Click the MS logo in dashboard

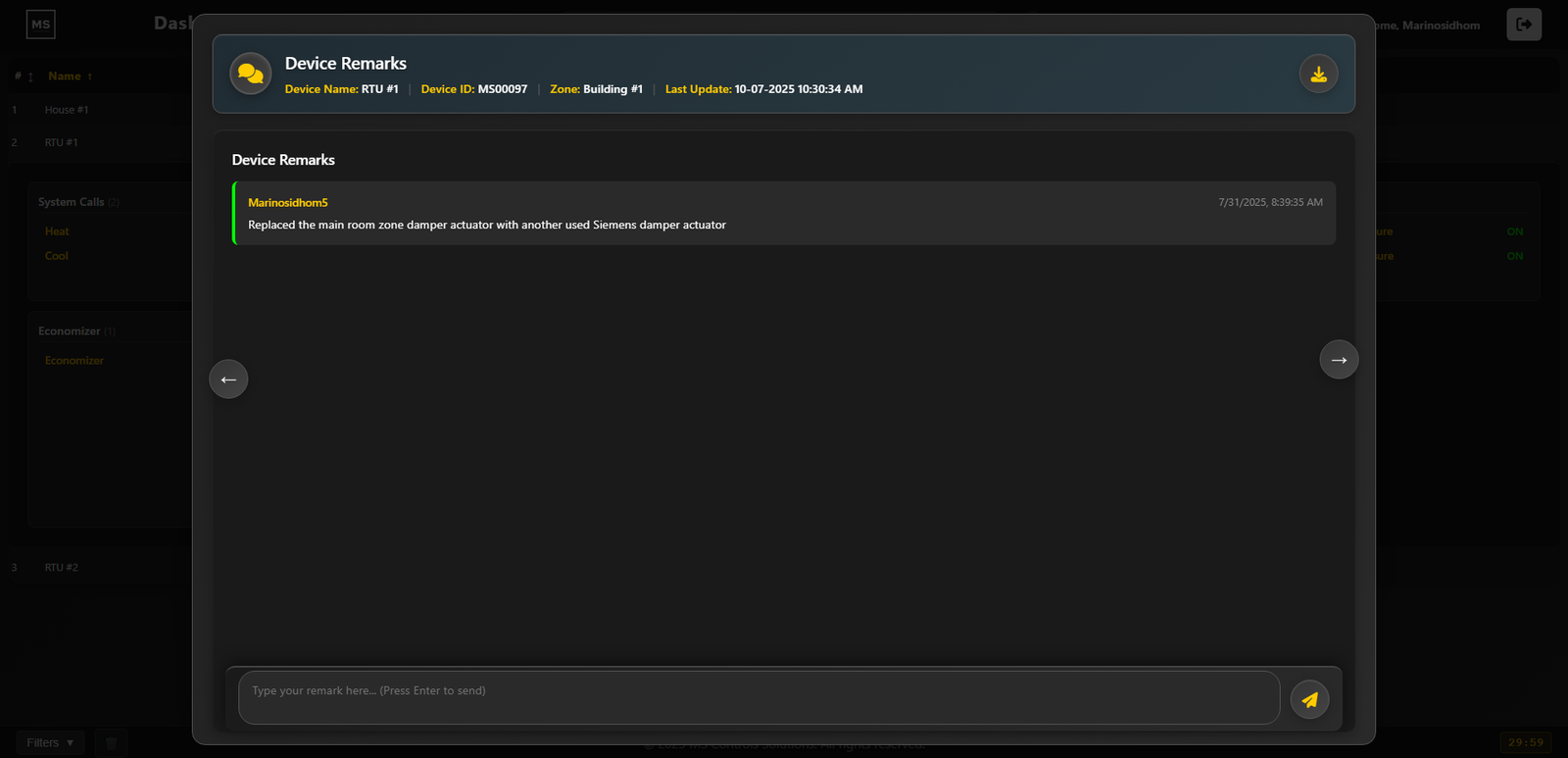tap(40, 25)
